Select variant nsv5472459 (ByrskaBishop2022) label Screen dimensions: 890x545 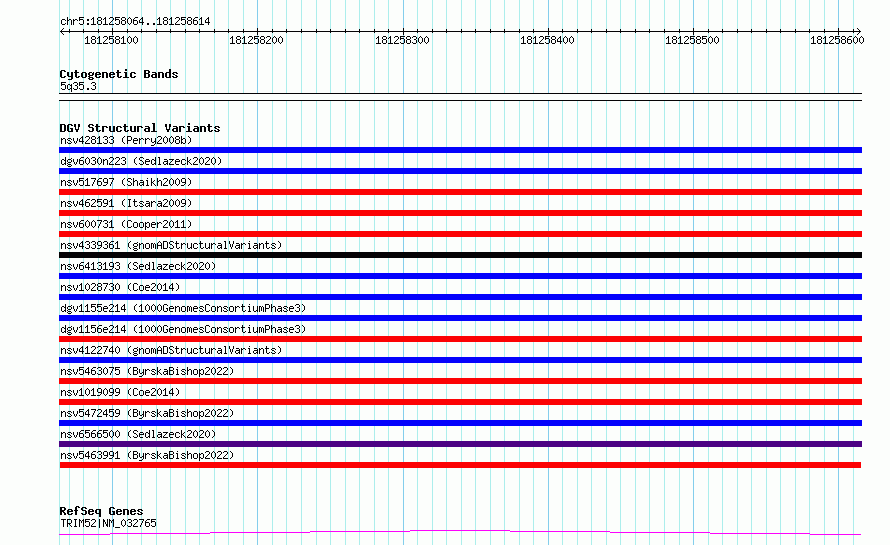pyautogui.click(x=147, y=413)
